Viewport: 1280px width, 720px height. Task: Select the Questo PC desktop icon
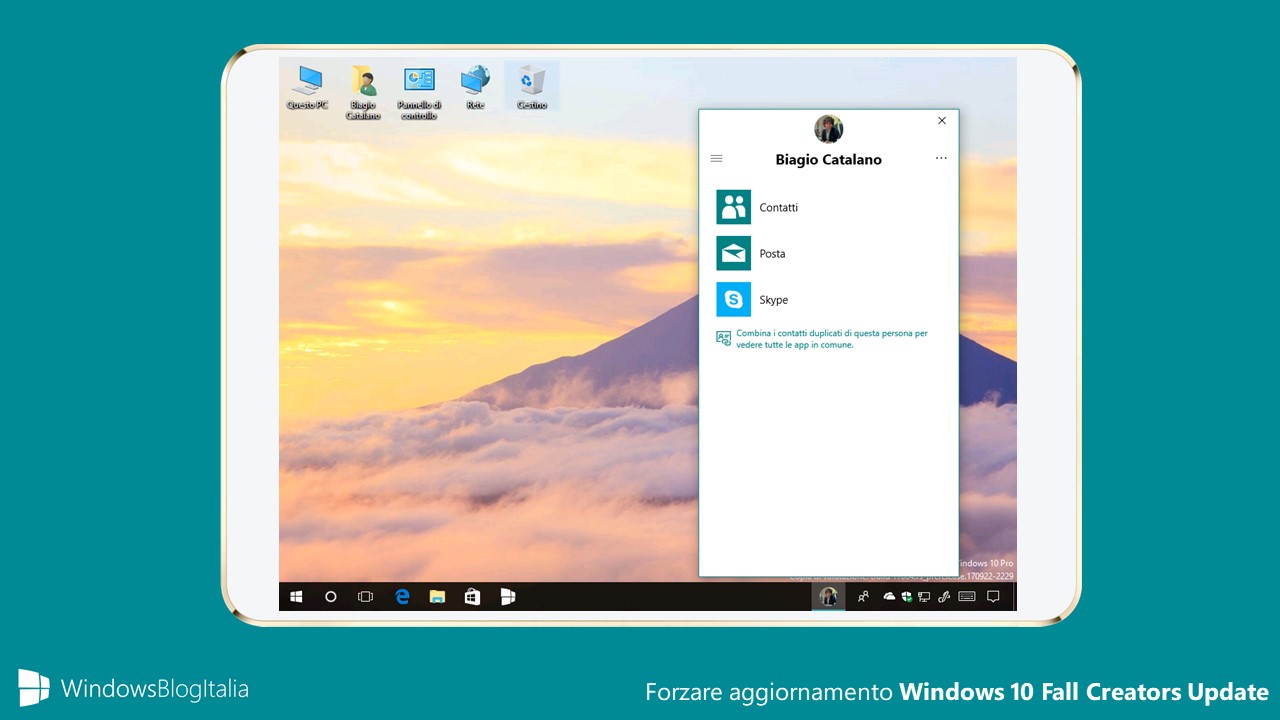(x=307, y=87)
